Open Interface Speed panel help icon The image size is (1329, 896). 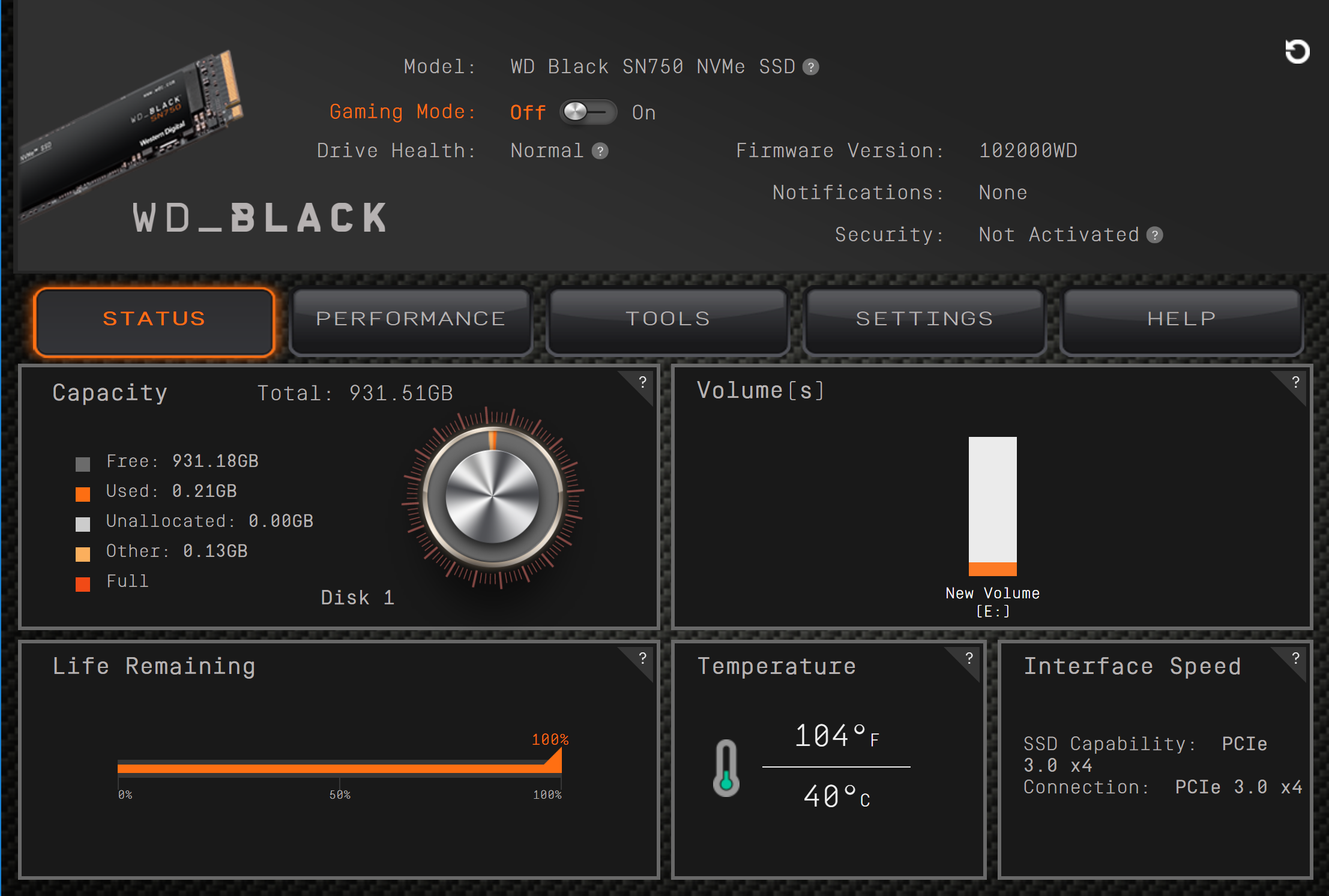coord(1295,658)
